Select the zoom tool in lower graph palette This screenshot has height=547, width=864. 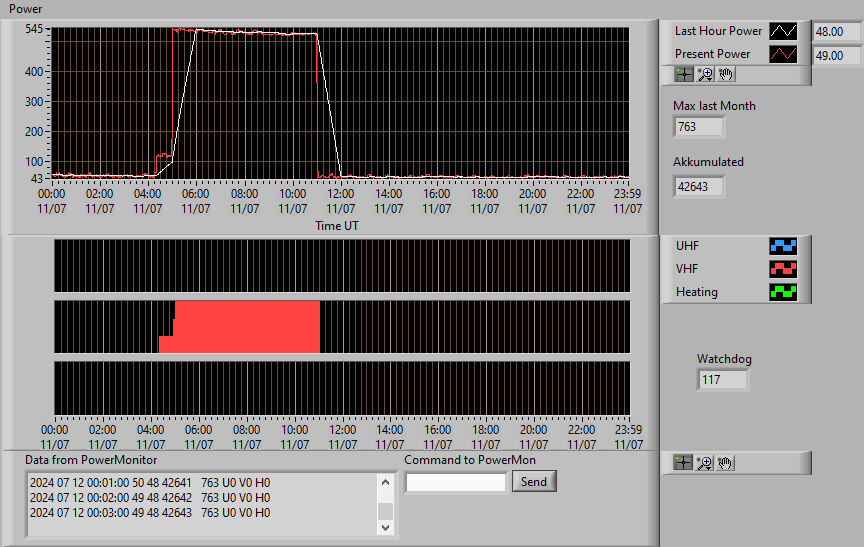pos(704,463)
